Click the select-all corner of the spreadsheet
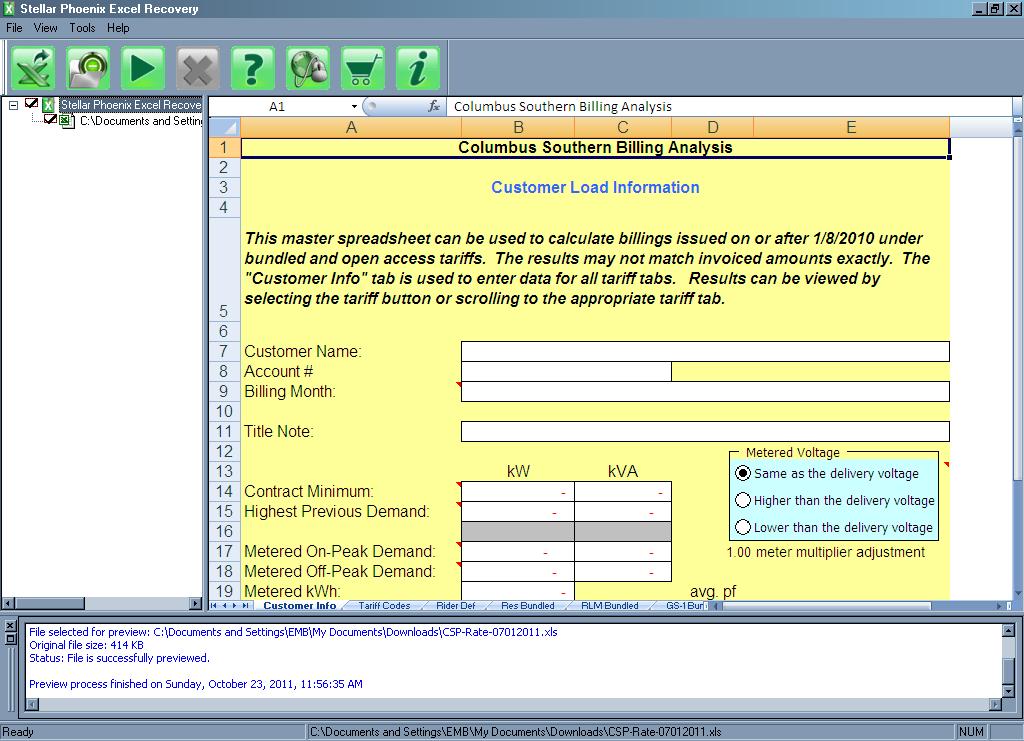 224,127
